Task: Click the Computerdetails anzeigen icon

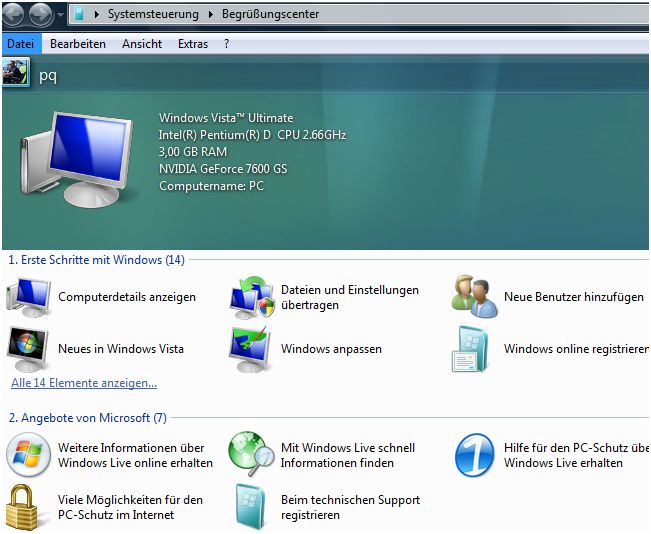Action: tap(29, 297)
